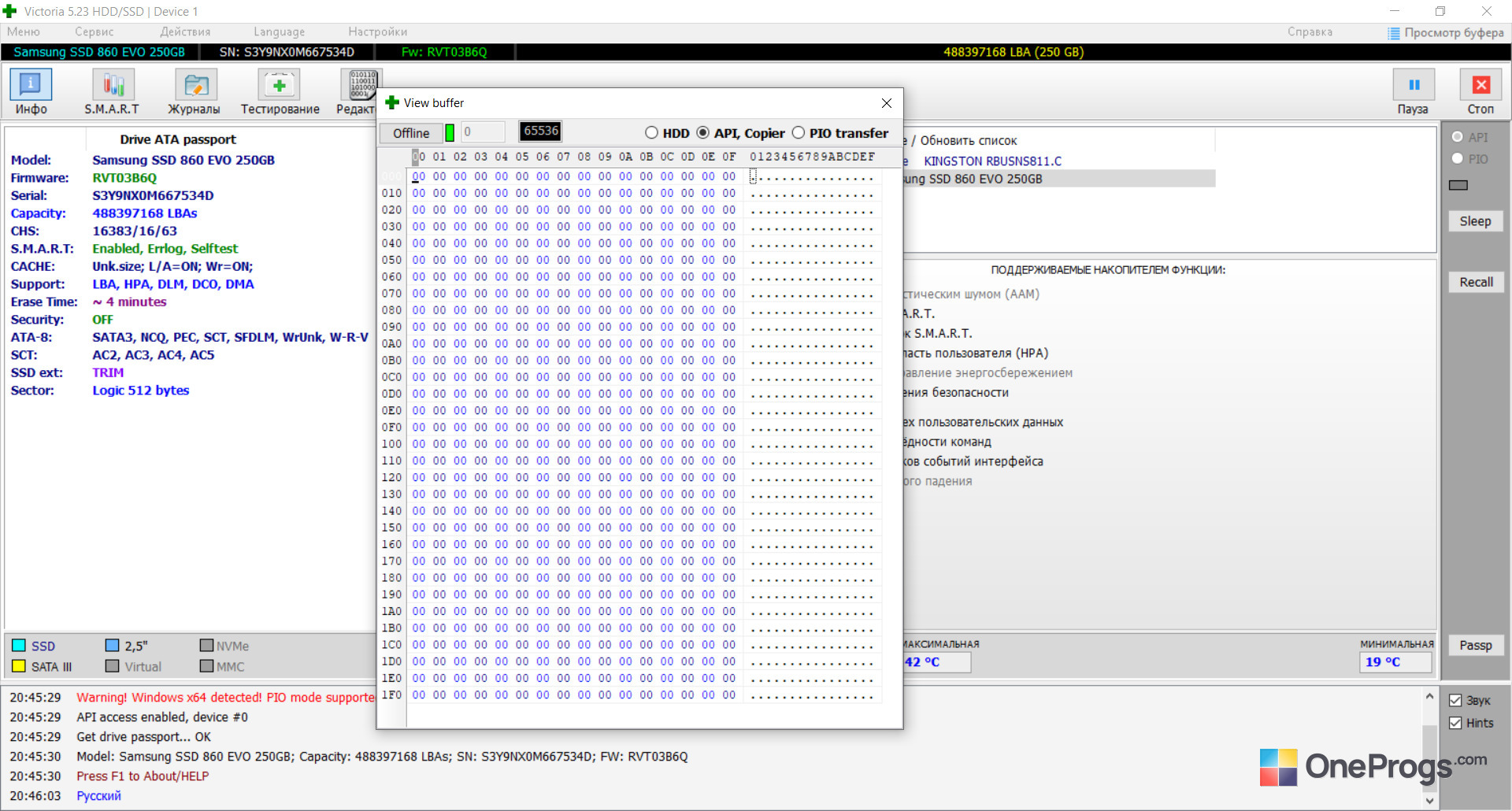Screen dimensions: 1512x811
Task: Open the Сервис menu
Action: pos(94,31)
